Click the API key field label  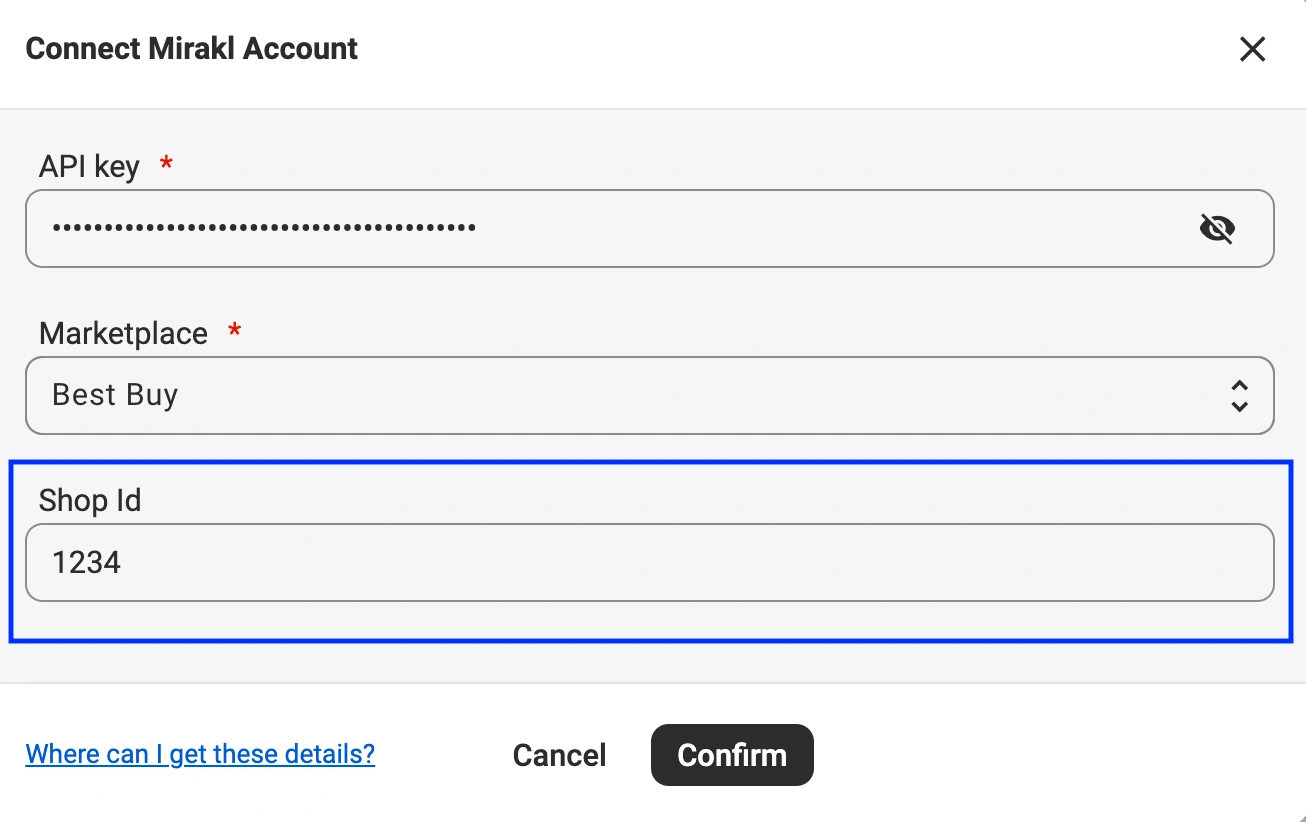point(89,166)
